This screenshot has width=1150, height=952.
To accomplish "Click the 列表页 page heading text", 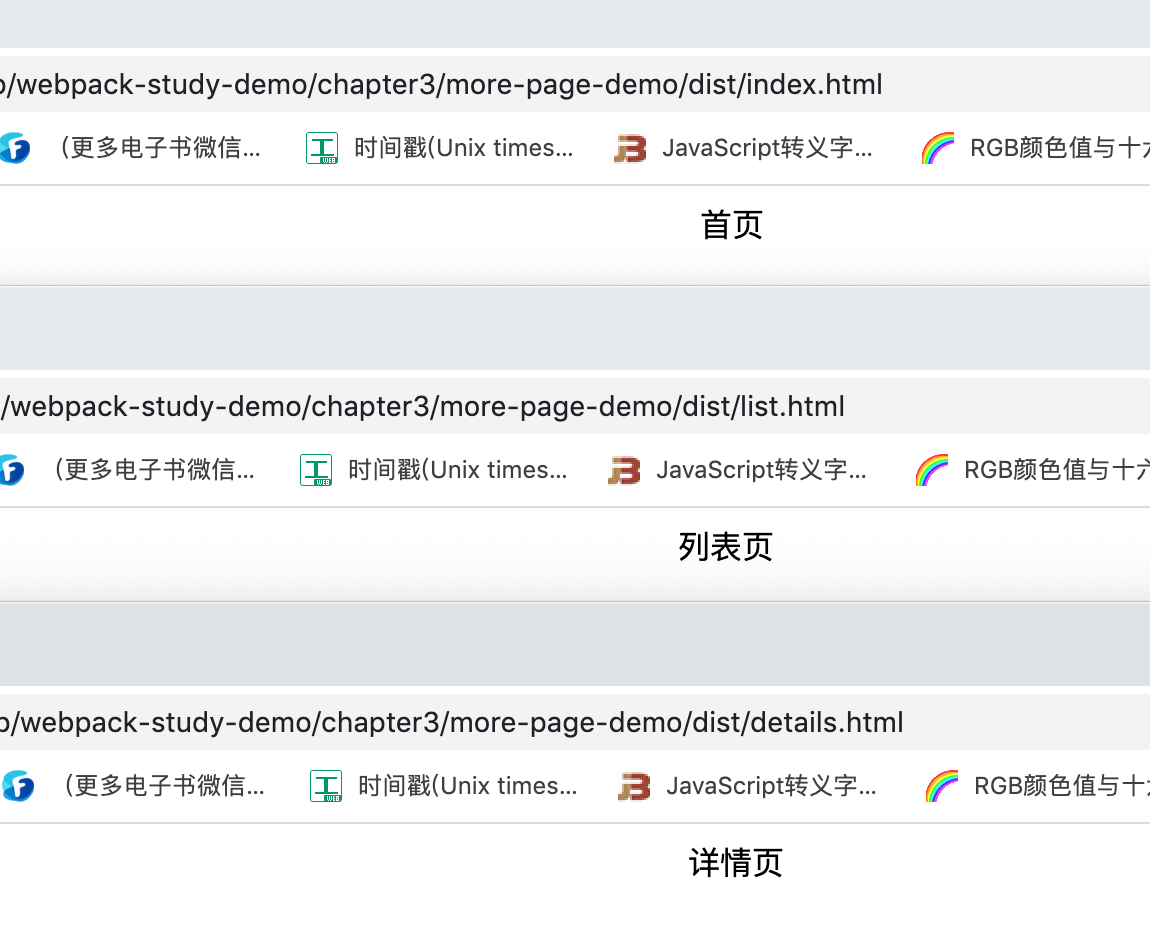I will pyautogui.click(x=726, y=547).
